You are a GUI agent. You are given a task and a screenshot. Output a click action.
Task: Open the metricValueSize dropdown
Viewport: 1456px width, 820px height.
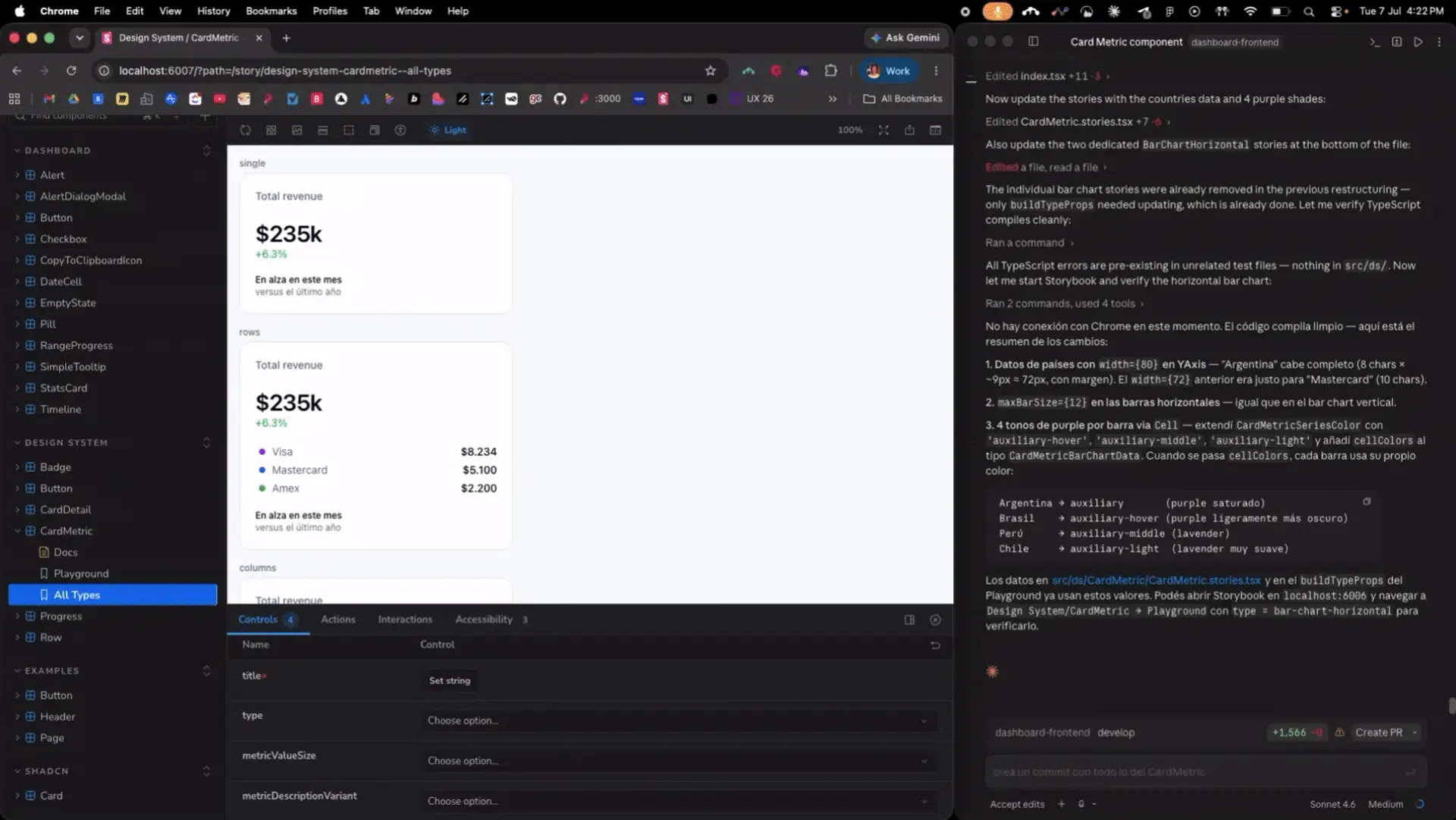click(679, 761)
